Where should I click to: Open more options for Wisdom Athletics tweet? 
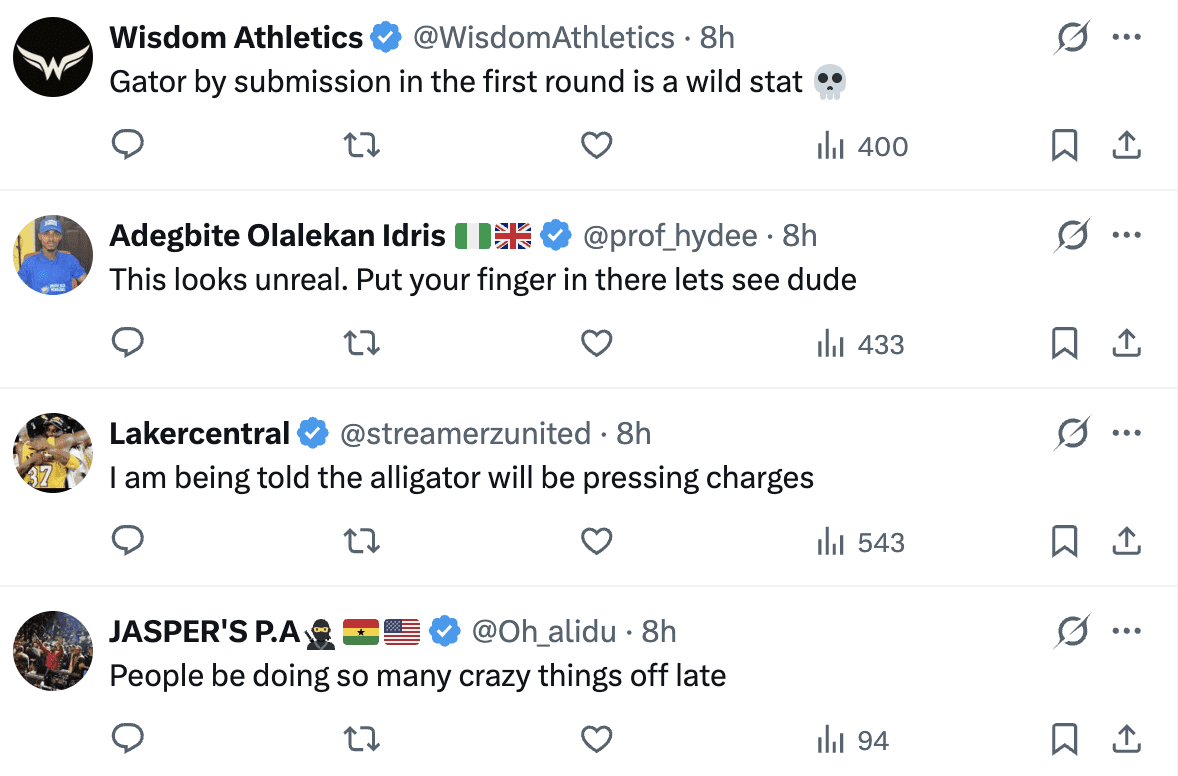click(x=1126, y=38)
